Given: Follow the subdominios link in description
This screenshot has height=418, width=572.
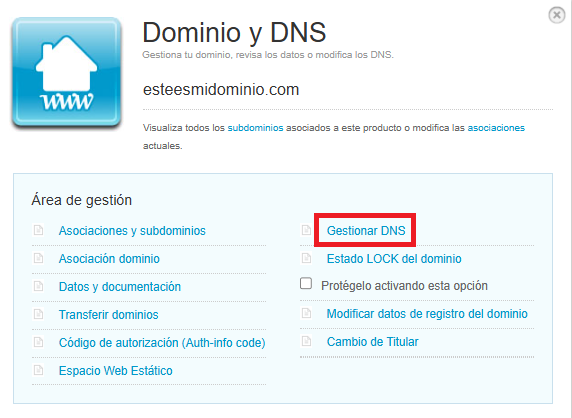Looking at the screenshot, I should [255, 128].
